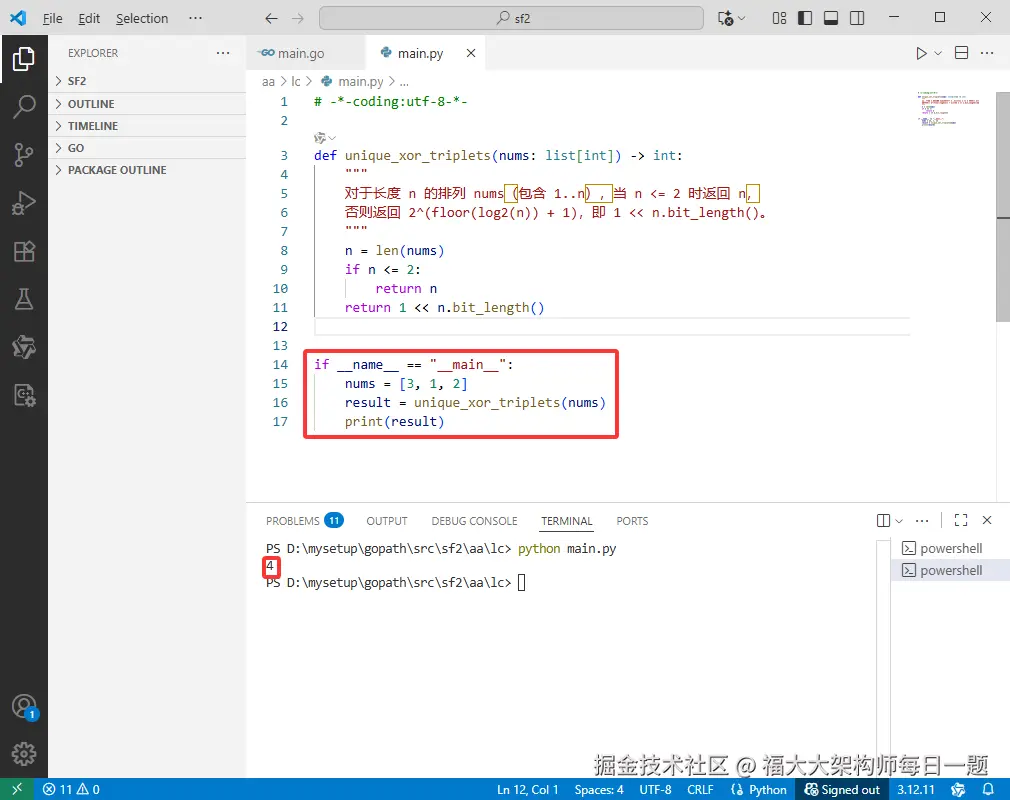Screen dimensions: 1010x800
Task: Toggle the secondary side bar layout button
Action: pyautogui.click(x=857, y=18)
